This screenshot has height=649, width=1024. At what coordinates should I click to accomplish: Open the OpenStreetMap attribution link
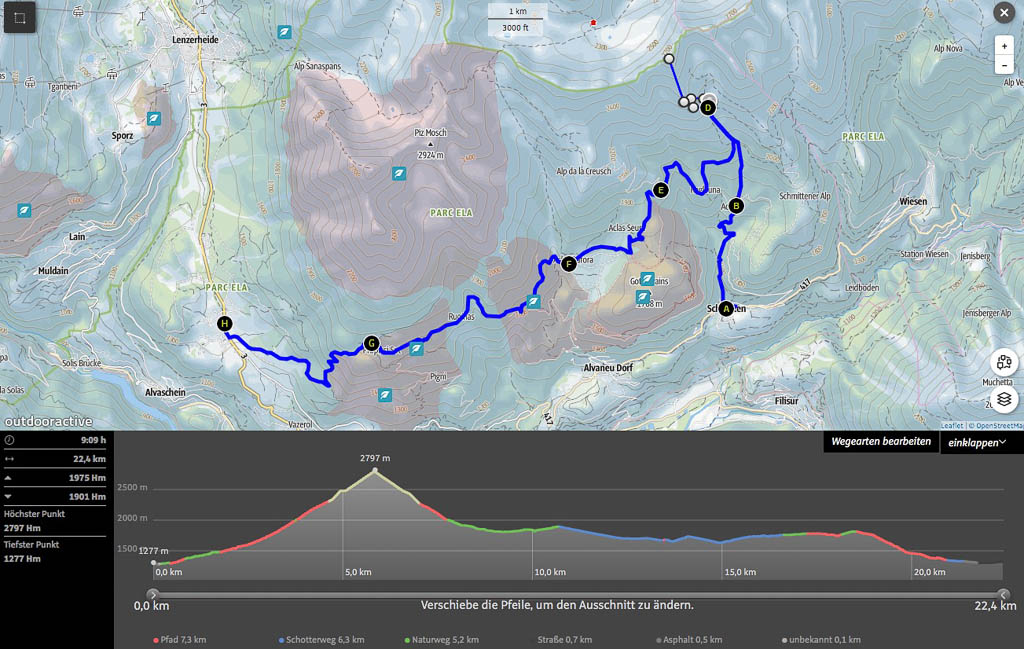coord(996,425)
